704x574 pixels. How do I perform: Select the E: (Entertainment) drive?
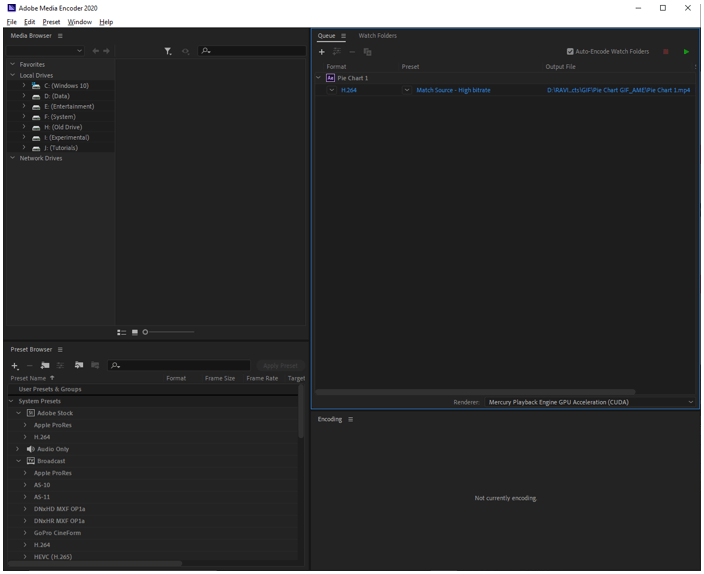69,106
